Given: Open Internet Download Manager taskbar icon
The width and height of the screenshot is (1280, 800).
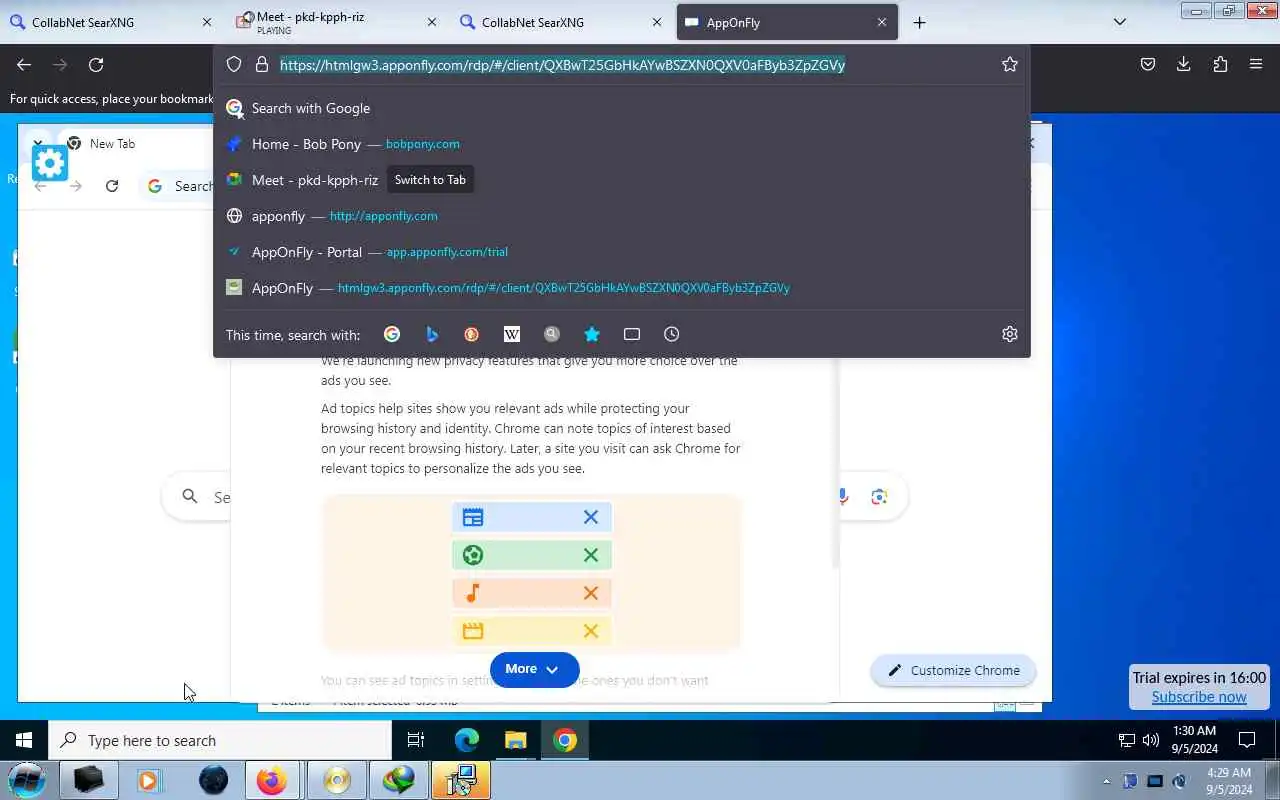Looking at the screenshot, I should pos(398,780).
